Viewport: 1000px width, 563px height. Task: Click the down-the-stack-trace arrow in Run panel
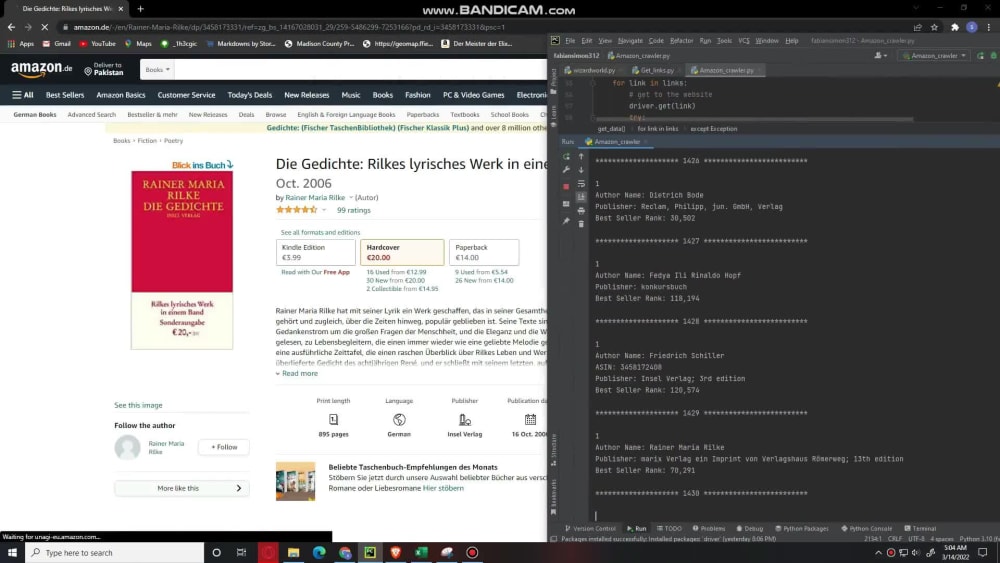581,170
